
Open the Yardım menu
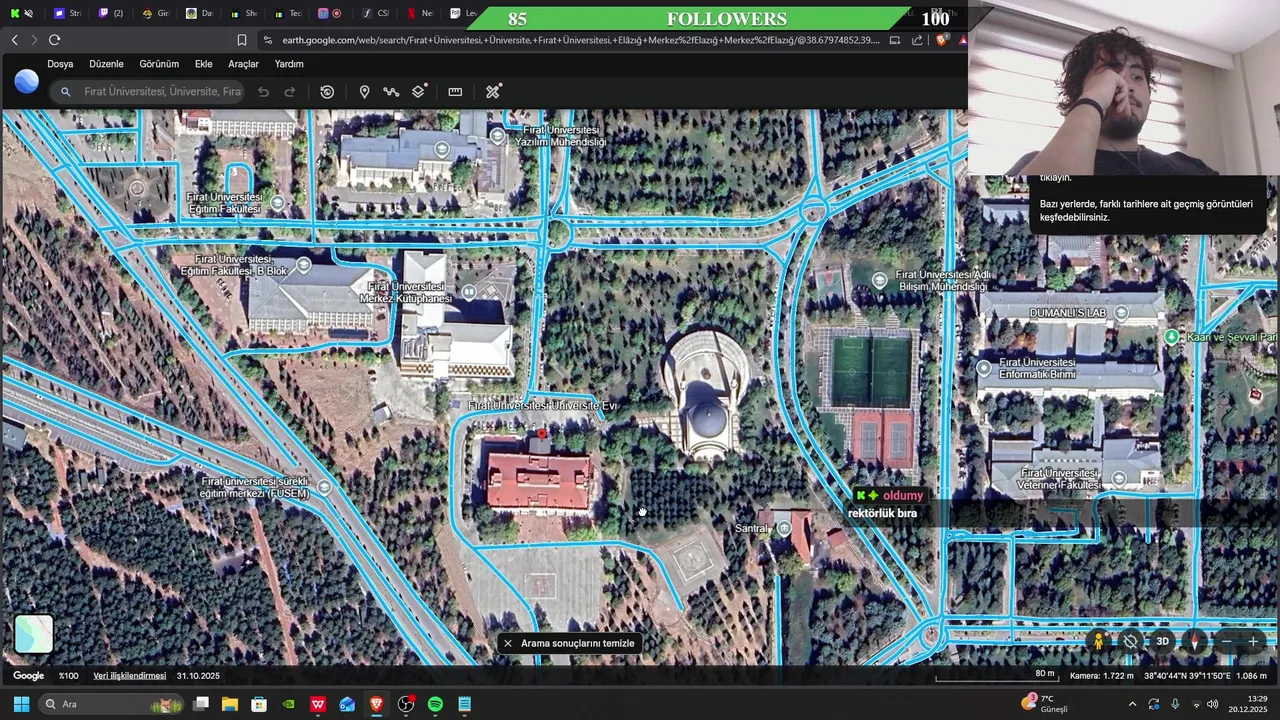pos(289,64)
